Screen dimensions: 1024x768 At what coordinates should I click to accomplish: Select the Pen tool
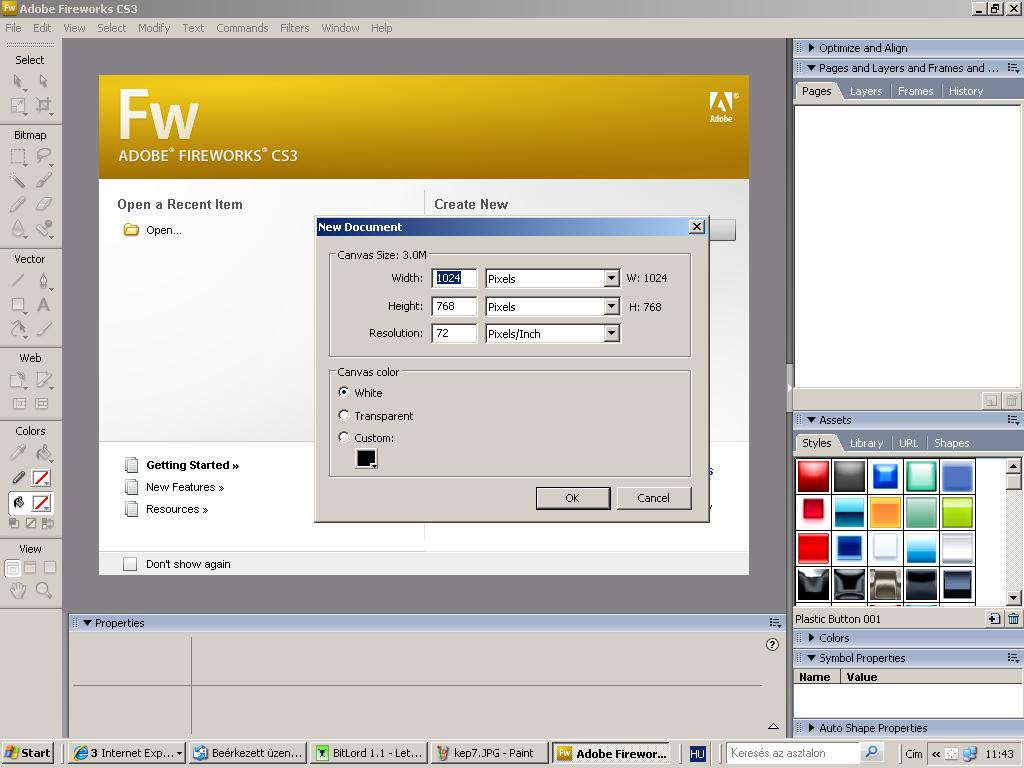pyautogui.click(x=43, y=281)
